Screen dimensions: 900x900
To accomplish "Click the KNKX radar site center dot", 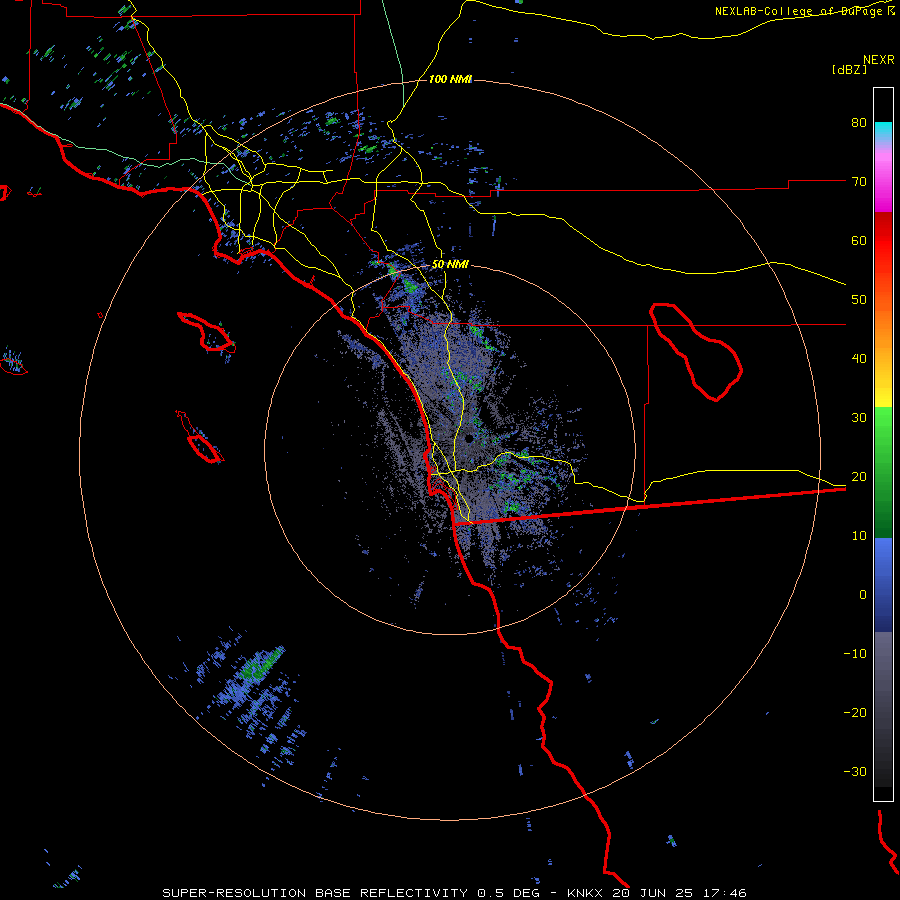I will point(469,439).
